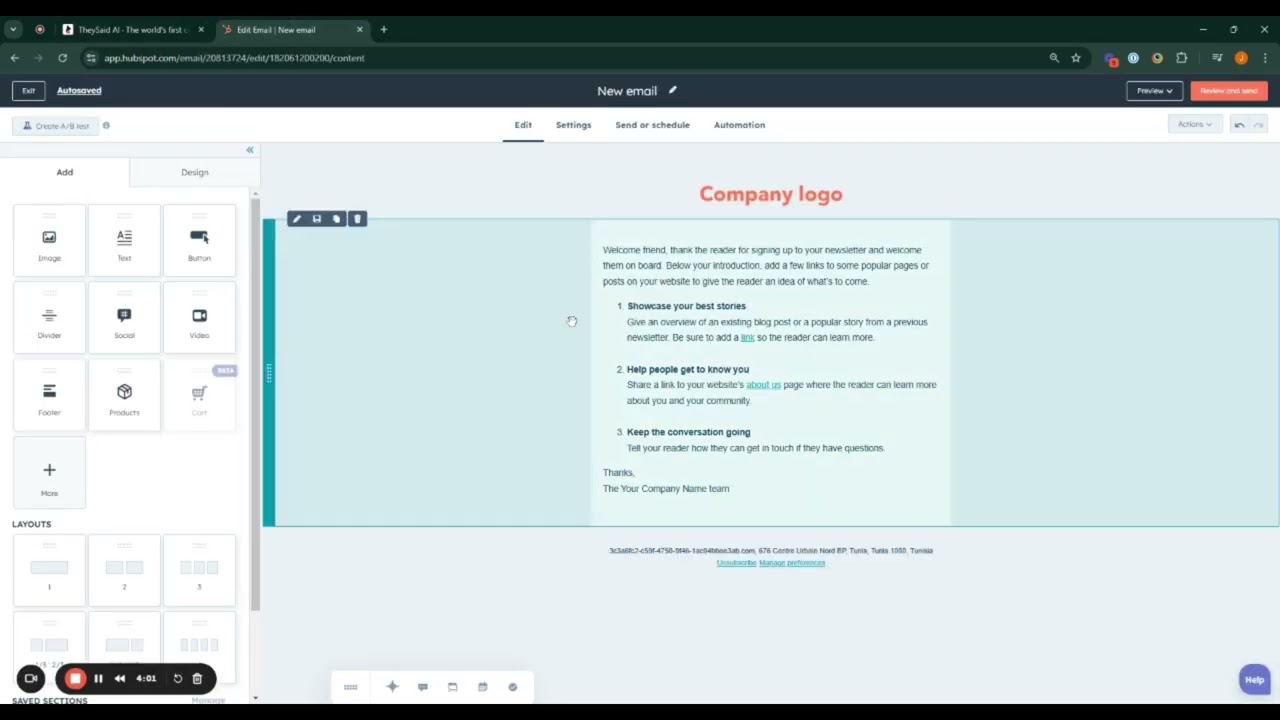
Task: Open browser extensions puzzle icon
Action: click(1182, 58)
